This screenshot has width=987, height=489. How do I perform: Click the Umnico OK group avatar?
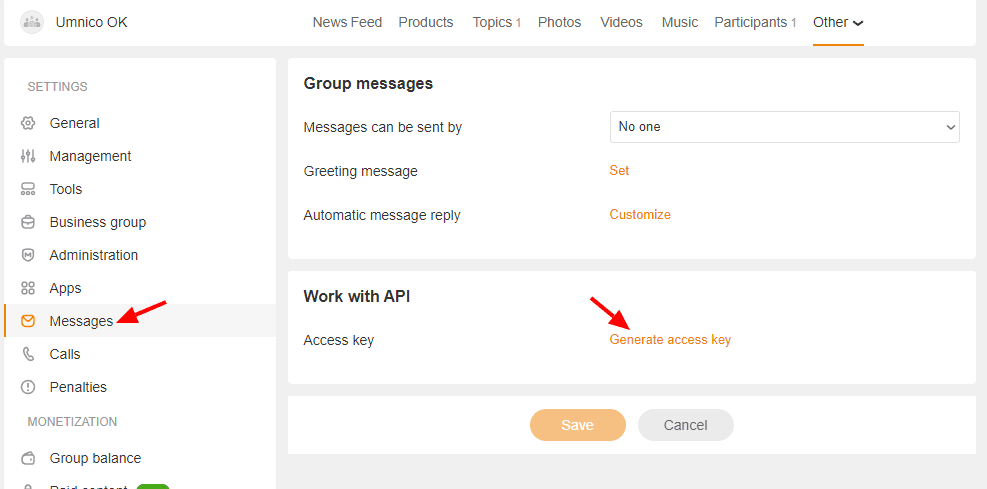coord(32,22)
